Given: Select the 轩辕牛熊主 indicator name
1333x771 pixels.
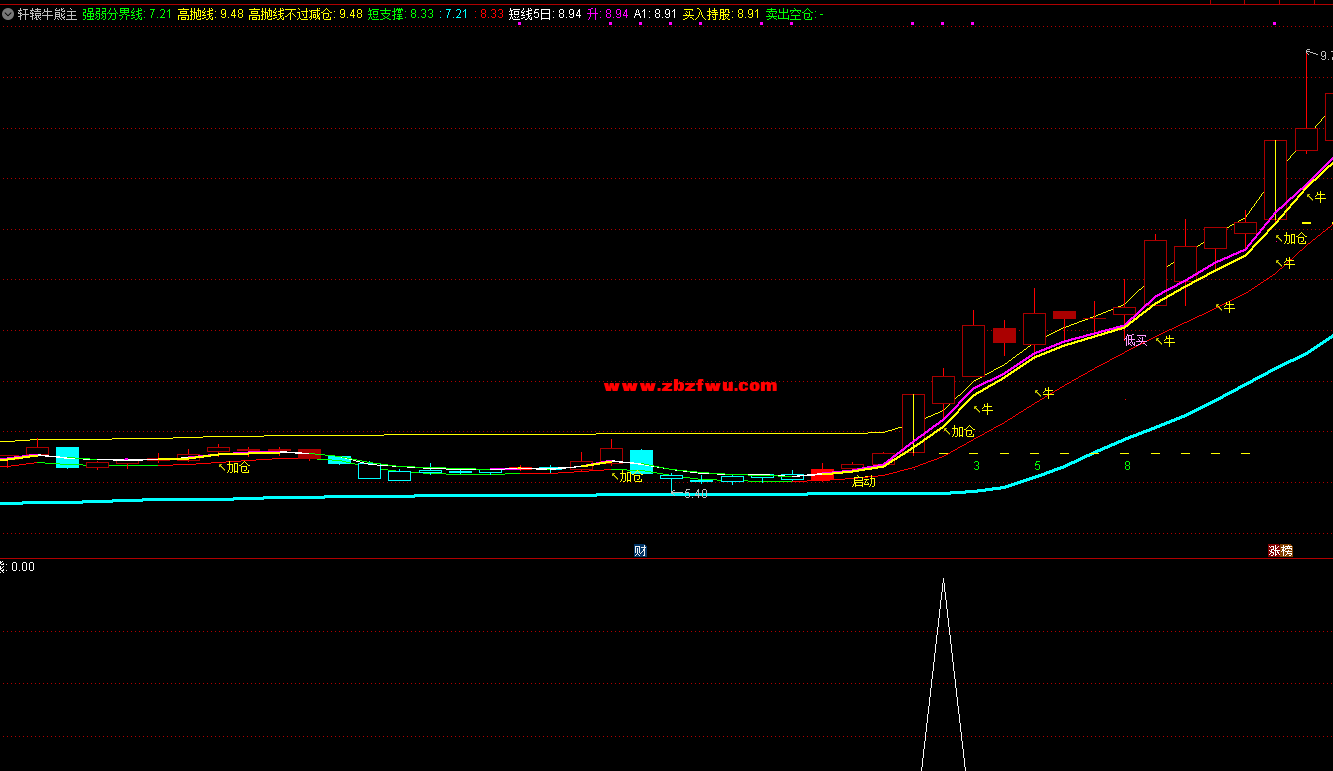Looking at the screenshot, I should [x=47, y=15].
